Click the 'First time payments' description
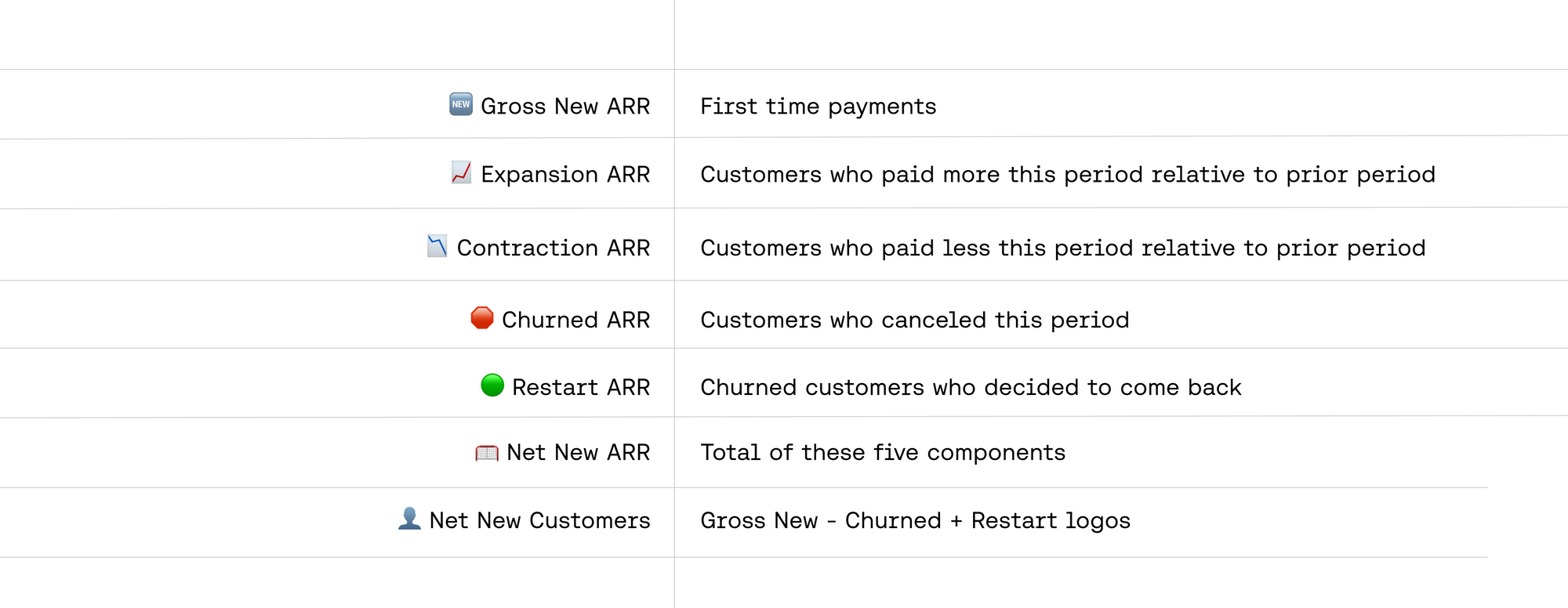The width and height of the screenshot is (1568, 608). [x=818, y=107]
